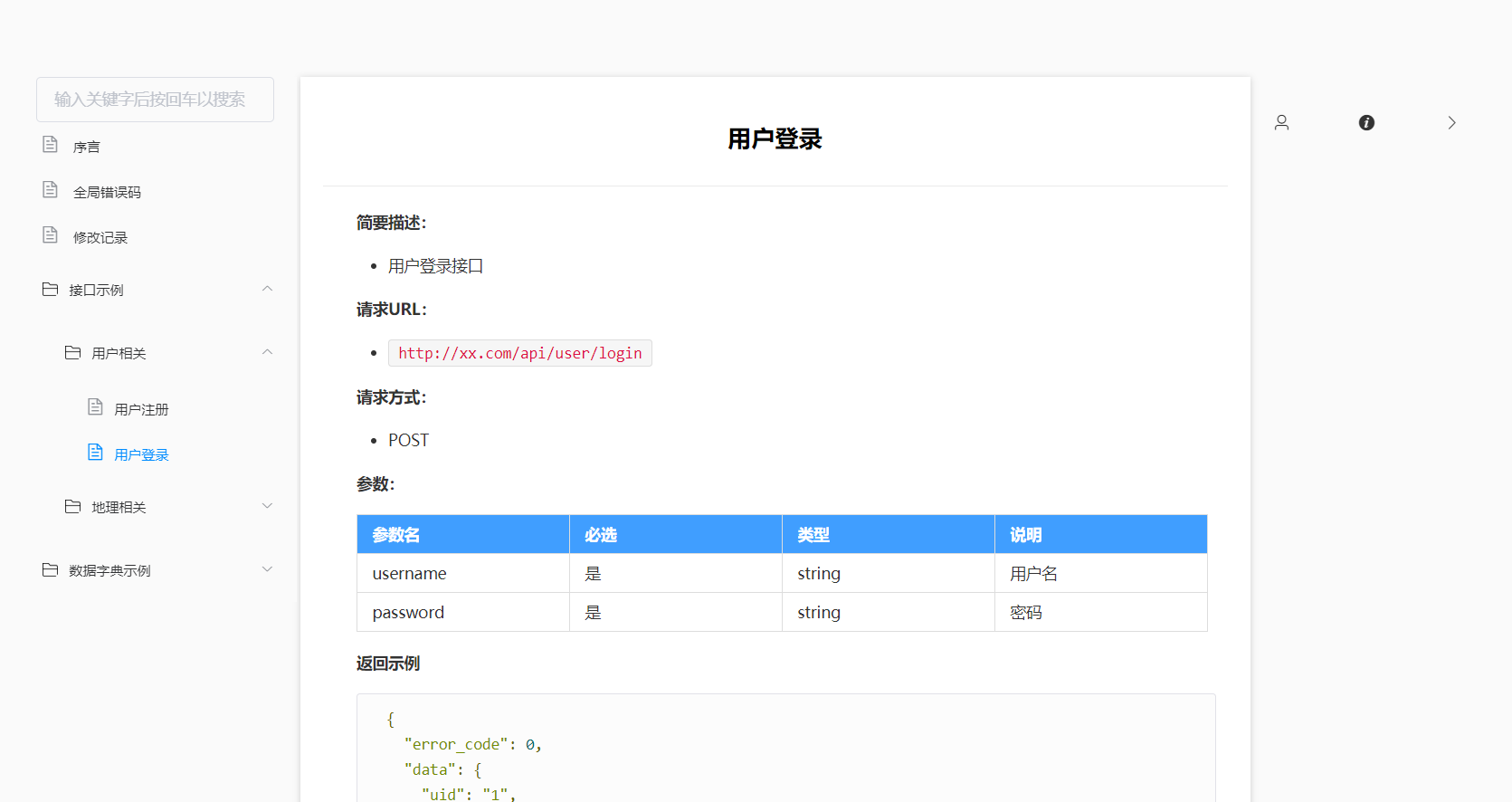Select the active 用户登录 menu item
Viewport: 1512px width, 802px height.
pyautogui.click(x=141, y=454)
